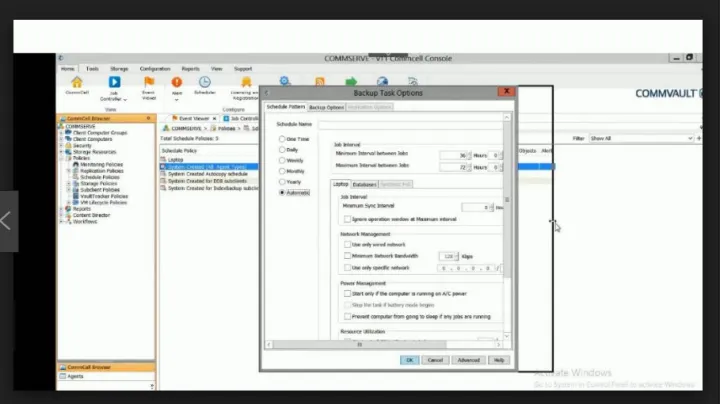Expand the Storage Resources tree node
Image resolution: width=720 pixels, height=404 pixels.
point(62,151)
